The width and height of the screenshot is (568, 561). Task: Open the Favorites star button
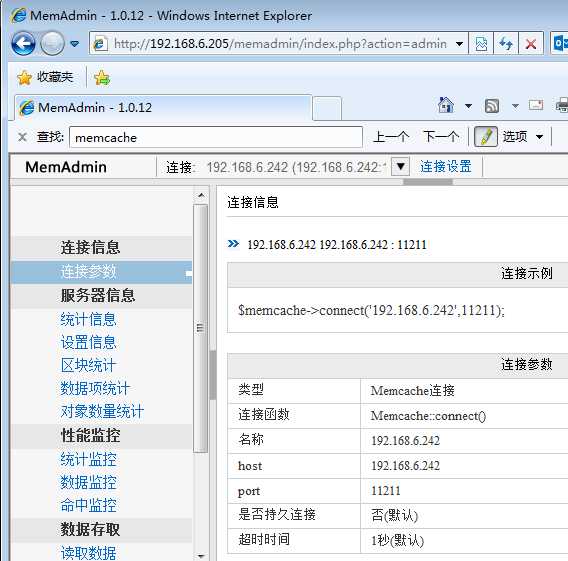[x=45, y=77]
